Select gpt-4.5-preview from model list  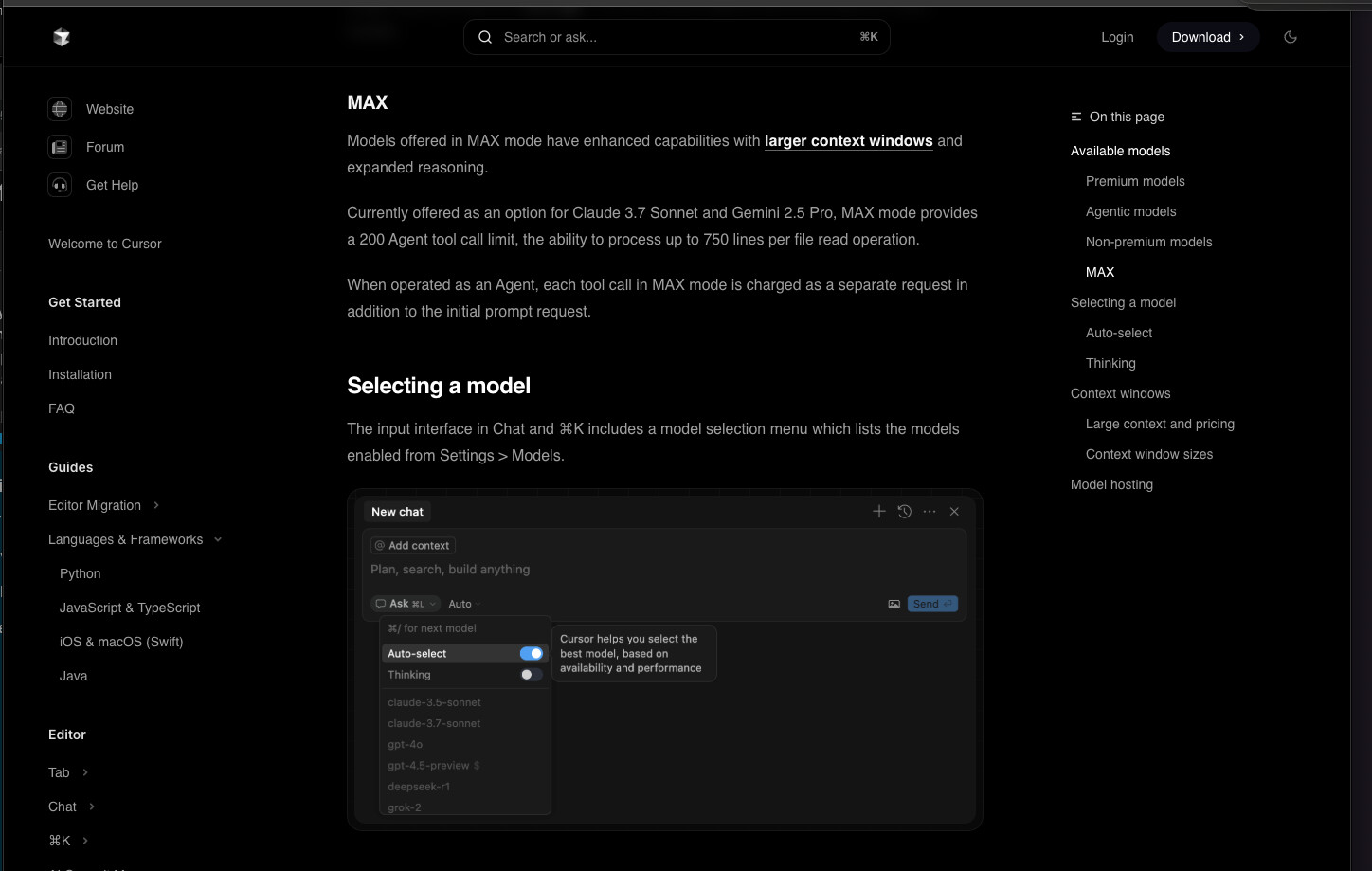(x=433, y=765)
